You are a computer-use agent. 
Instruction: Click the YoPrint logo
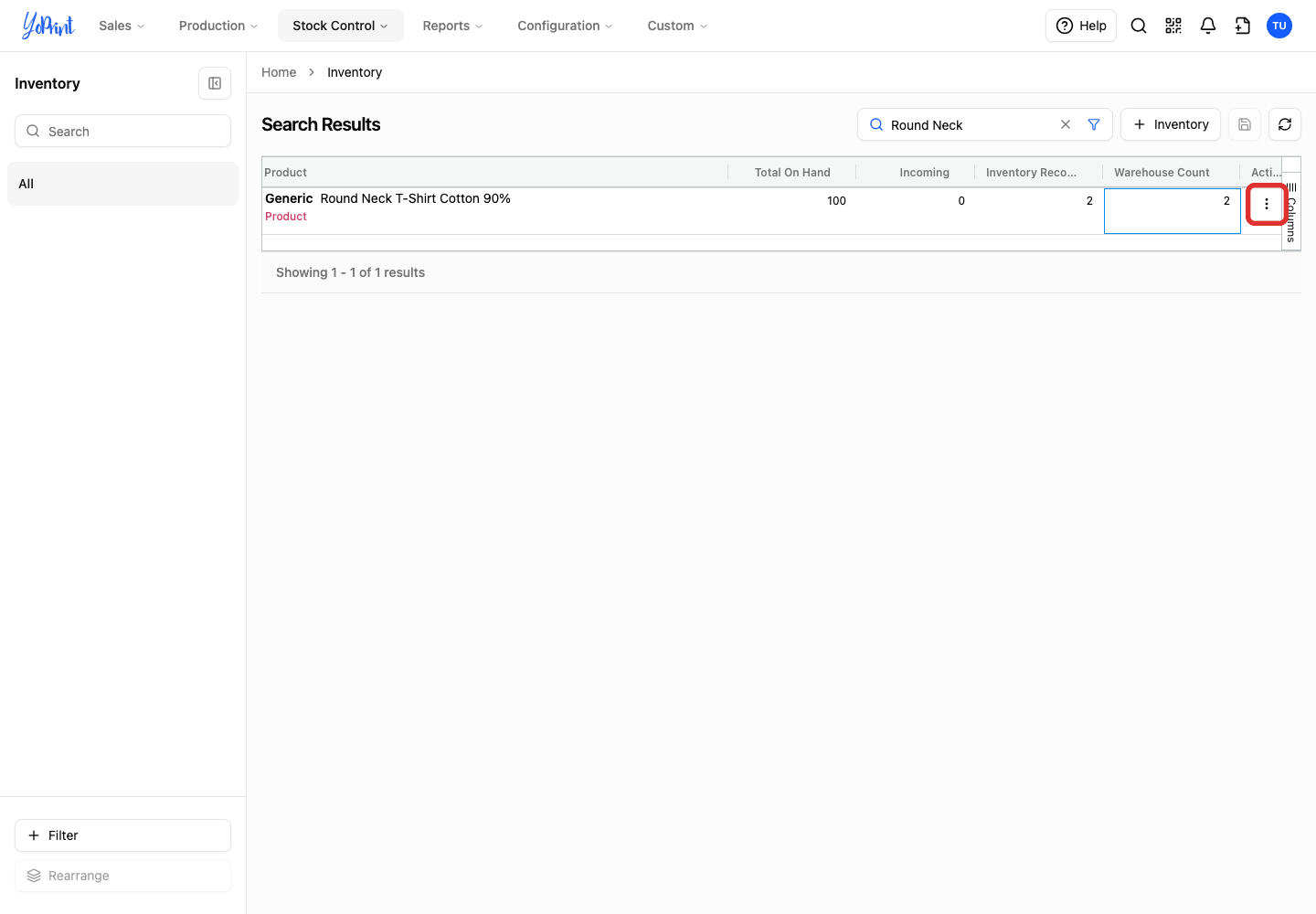[x=48, y=26]
